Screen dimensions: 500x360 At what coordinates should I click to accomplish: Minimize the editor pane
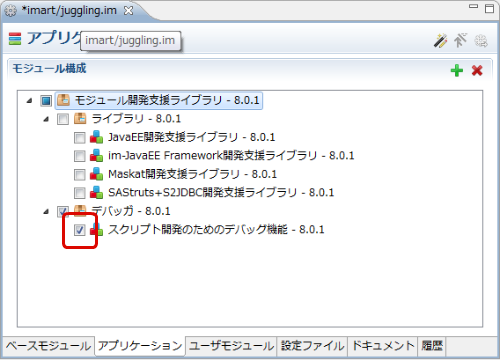[x=473, y=6]
